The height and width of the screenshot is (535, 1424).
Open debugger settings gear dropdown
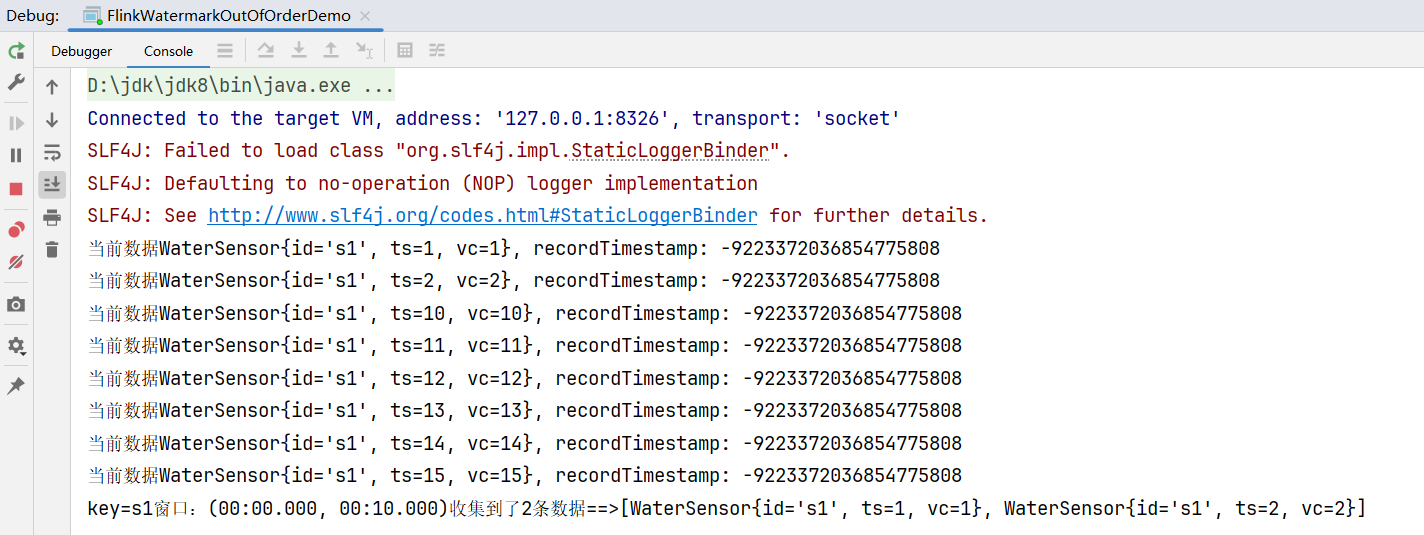coord(16,346)
